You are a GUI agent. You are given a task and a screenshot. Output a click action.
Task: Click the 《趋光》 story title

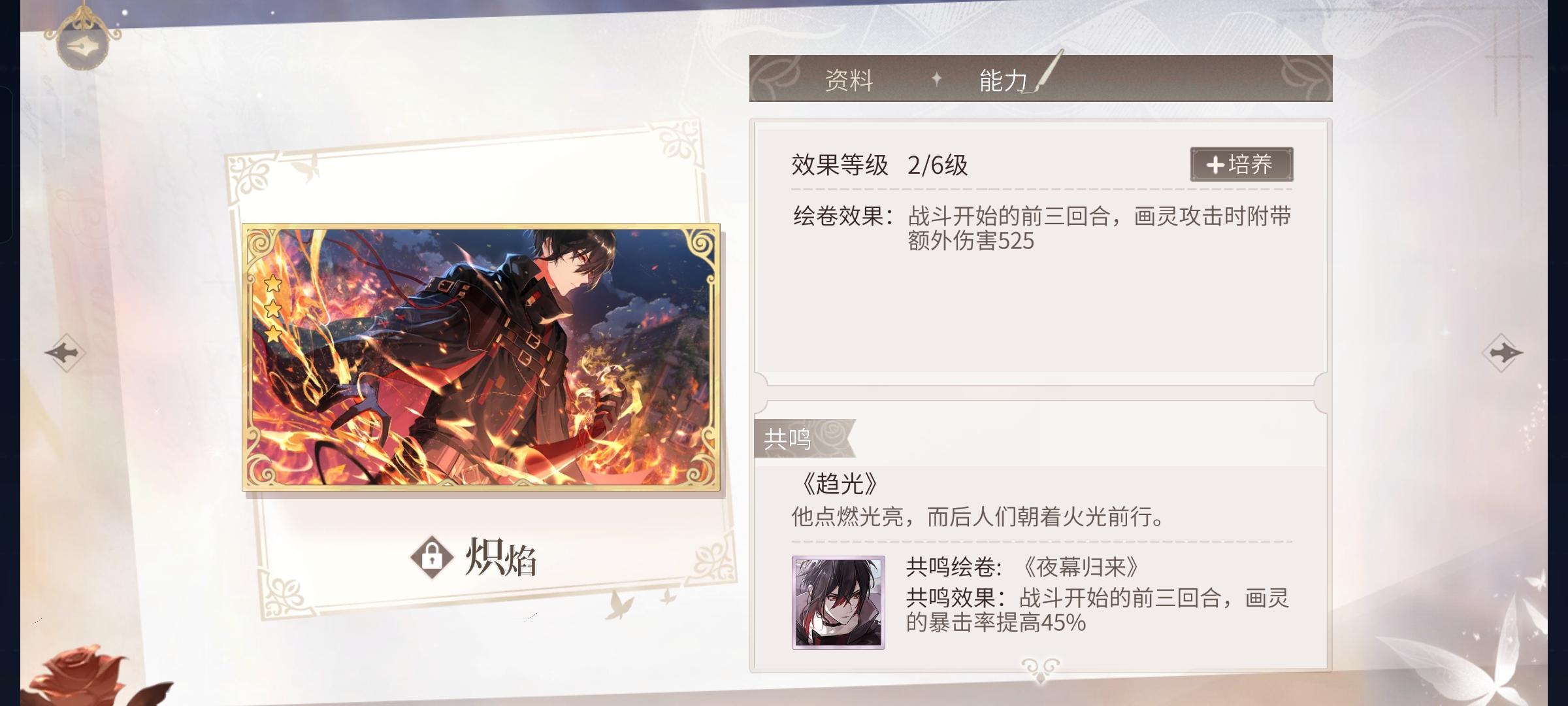click(839, 484)
